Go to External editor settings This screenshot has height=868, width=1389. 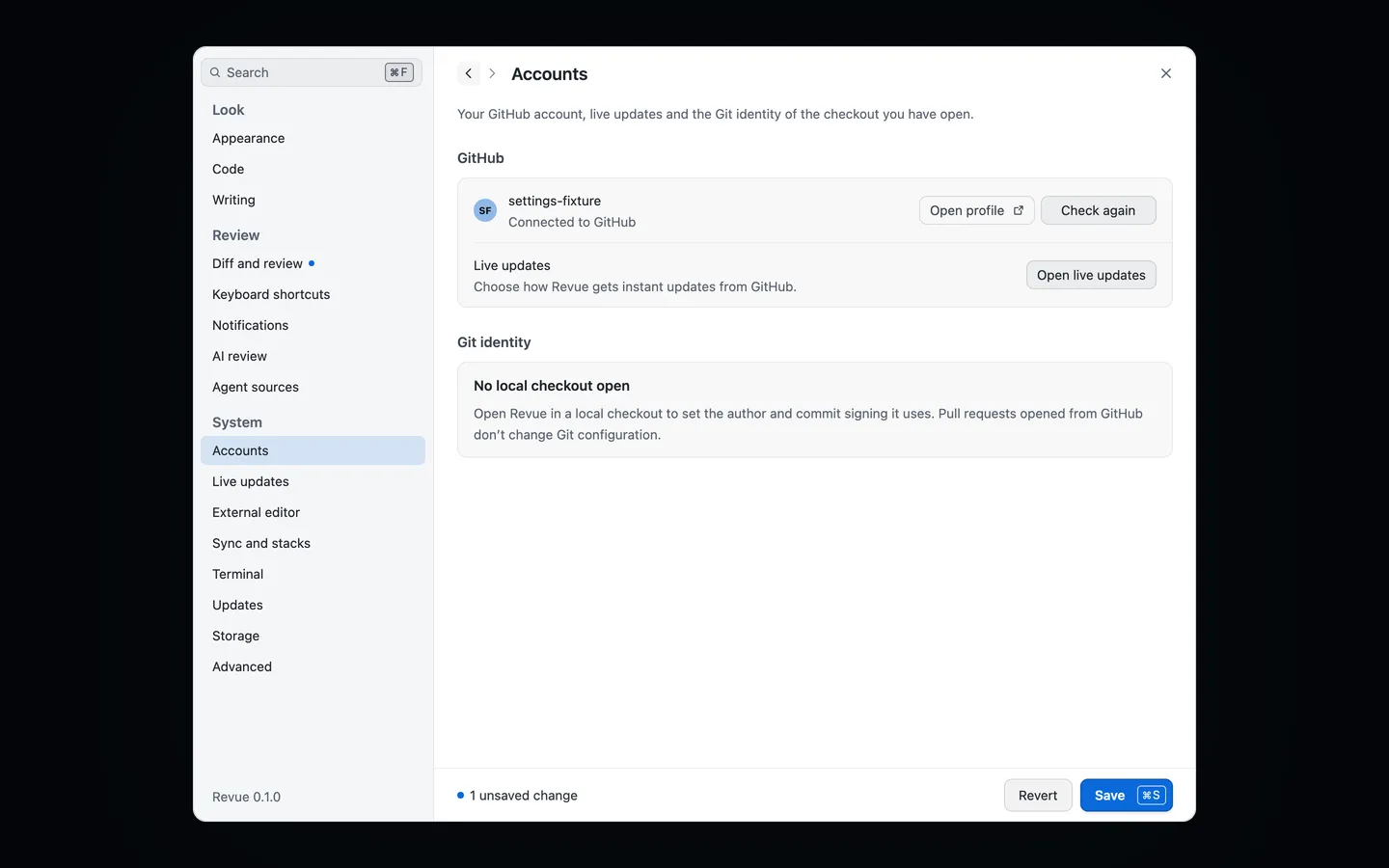[313, 512]
